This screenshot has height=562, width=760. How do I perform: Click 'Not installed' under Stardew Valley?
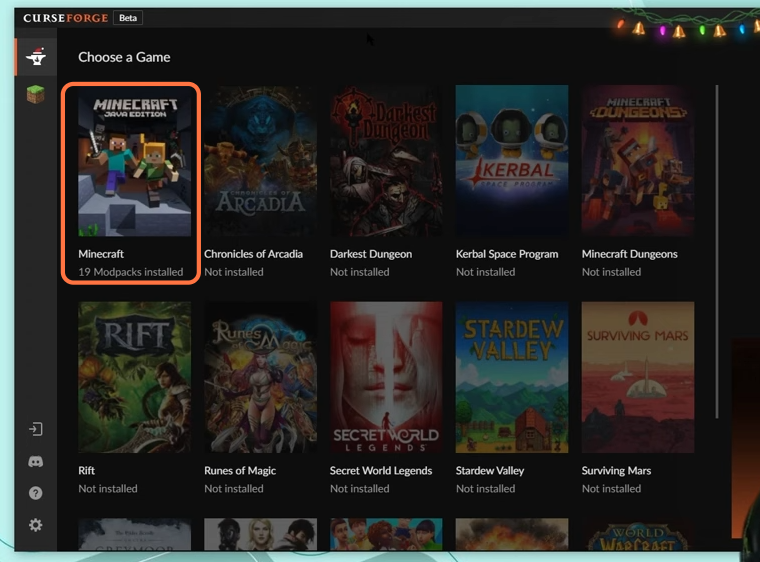click(485, 489)
